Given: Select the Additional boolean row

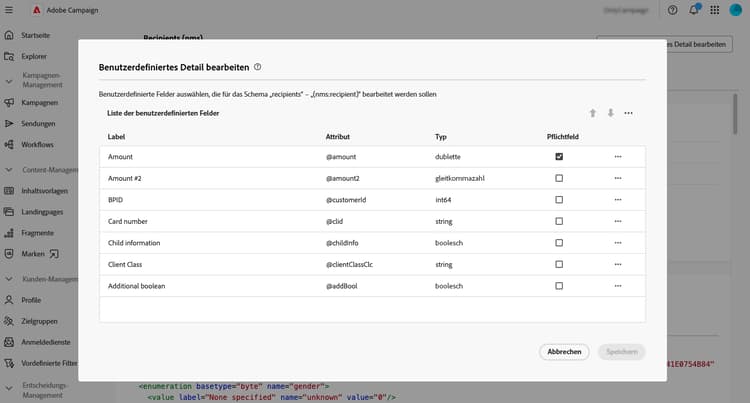Looking at the screenshot, I should tap(200, 287).
